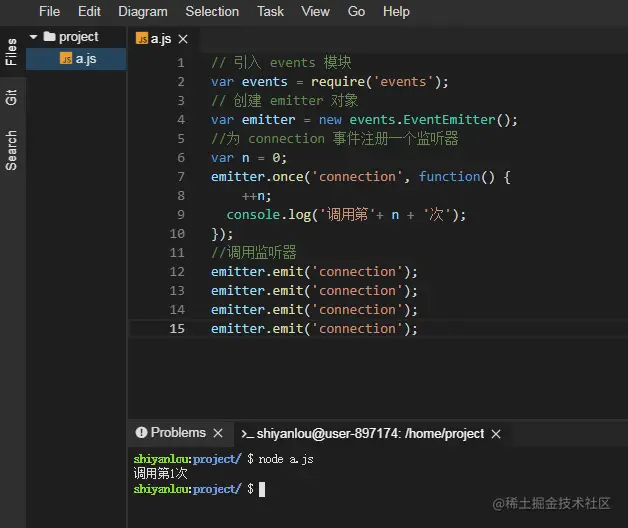The image size is (628, 528).
Task: Click the emit call on line 15
Action: pyautogui.click(x=314, y=329)
